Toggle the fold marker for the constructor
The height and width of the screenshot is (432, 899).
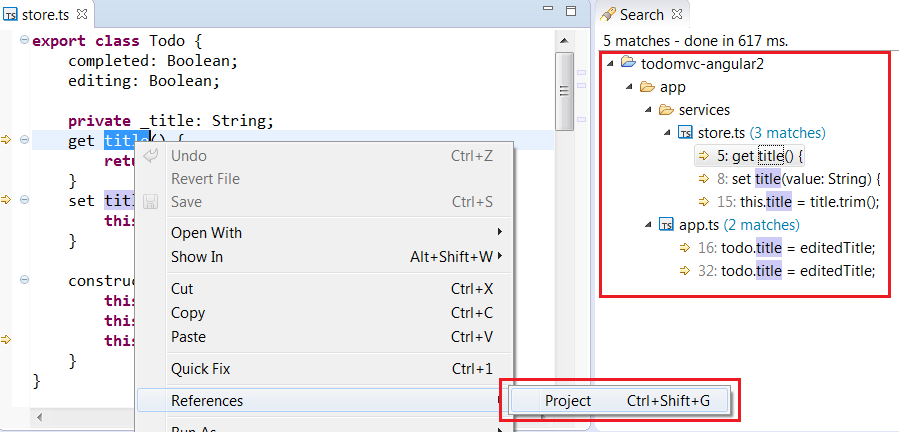(x=24, y=281)
